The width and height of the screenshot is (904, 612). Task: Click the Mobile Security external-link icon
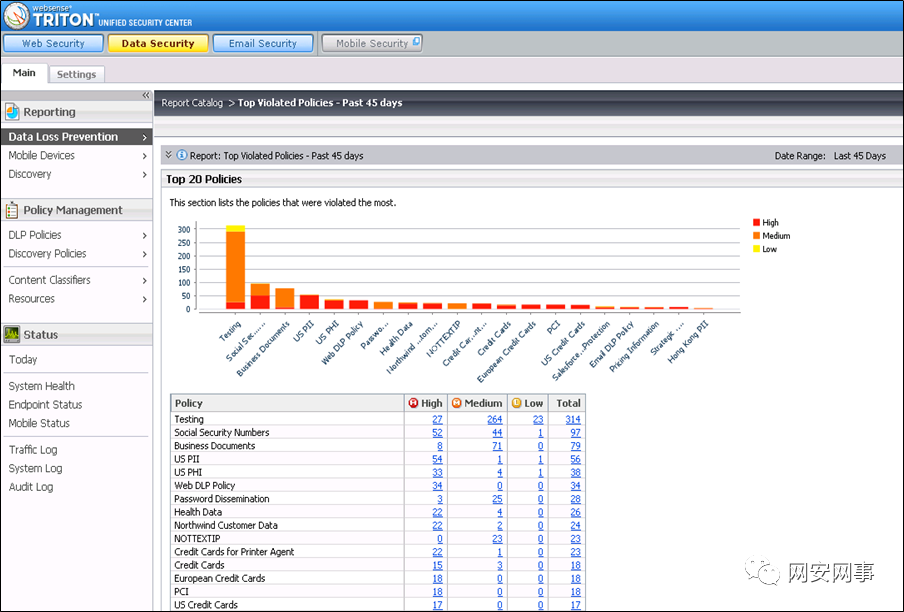(x=416, y=41)
